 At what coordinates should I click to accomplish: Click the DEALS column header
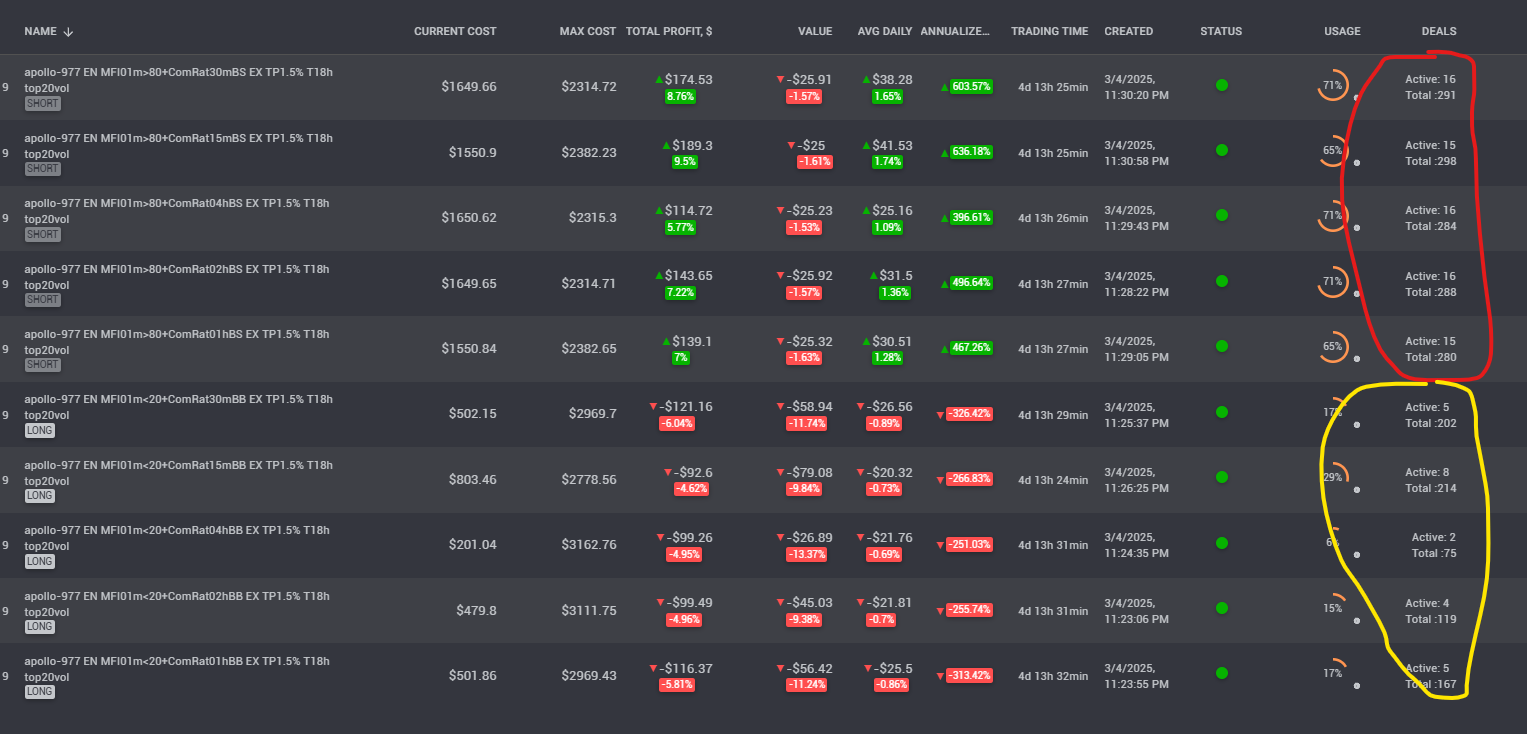pyautogui.click(x=1439, y=31)
